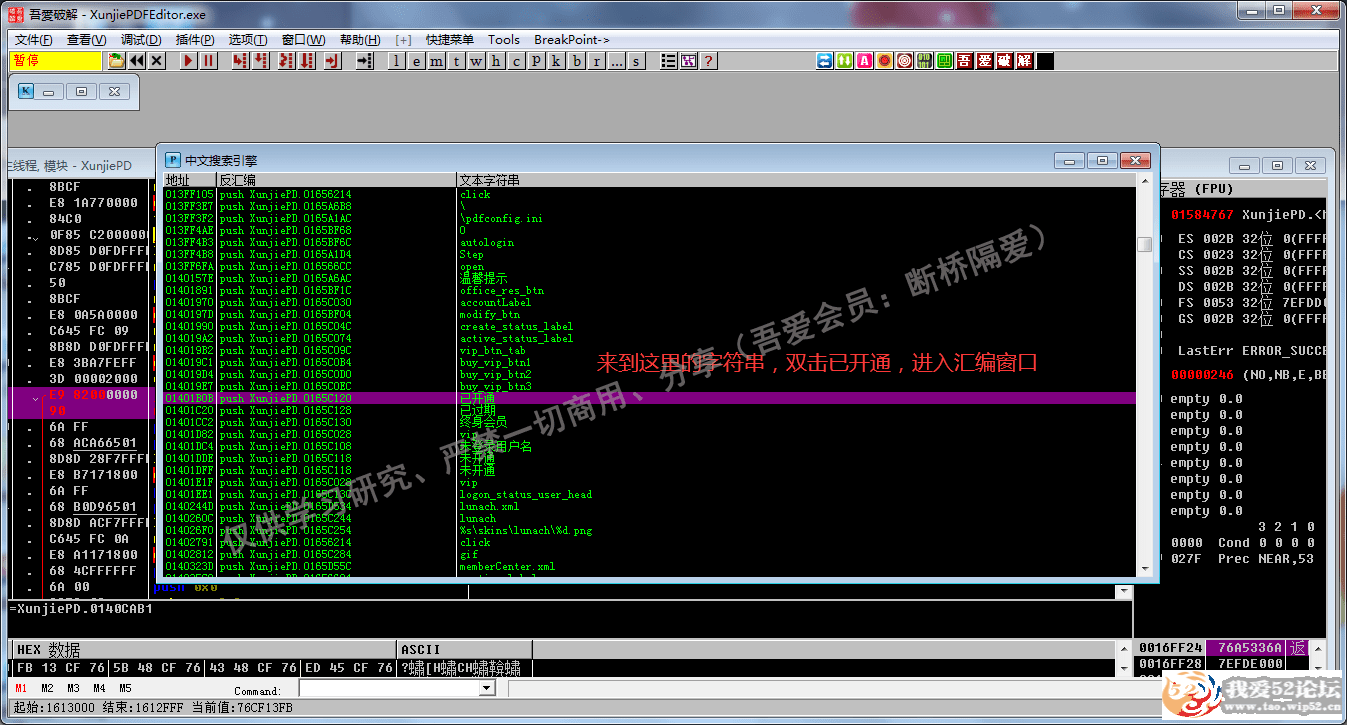
Task: Open the 帮助(H) menu
Action: tap(360, 40)
